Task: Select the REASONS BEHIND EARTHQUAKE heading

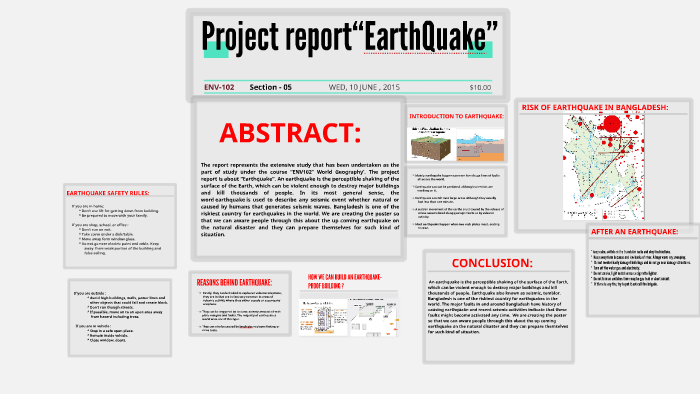Action: pos(234,282)
